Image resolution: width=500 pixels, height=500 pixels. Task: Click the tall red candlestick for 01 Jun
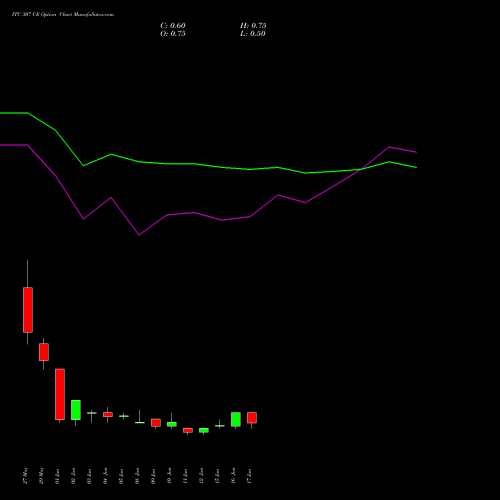click(x=60, y=394)
